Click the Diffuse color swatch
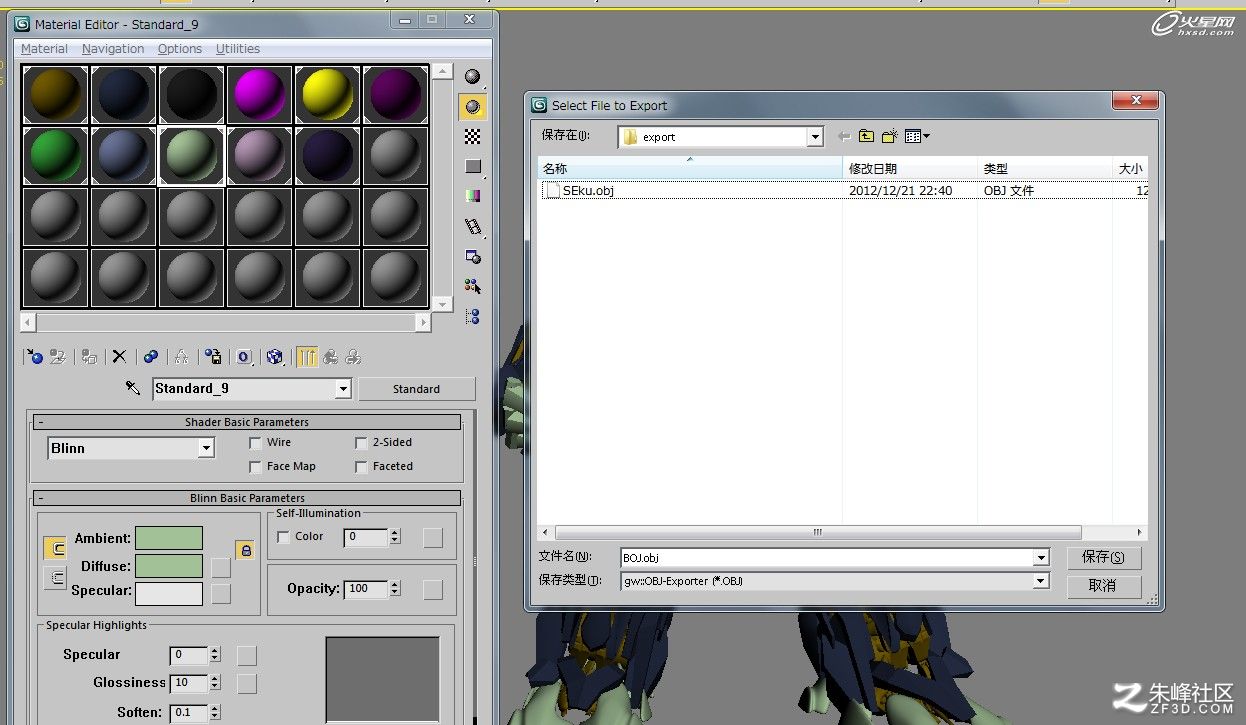The width and height of the screenshot is (1246, 725). 169,566
